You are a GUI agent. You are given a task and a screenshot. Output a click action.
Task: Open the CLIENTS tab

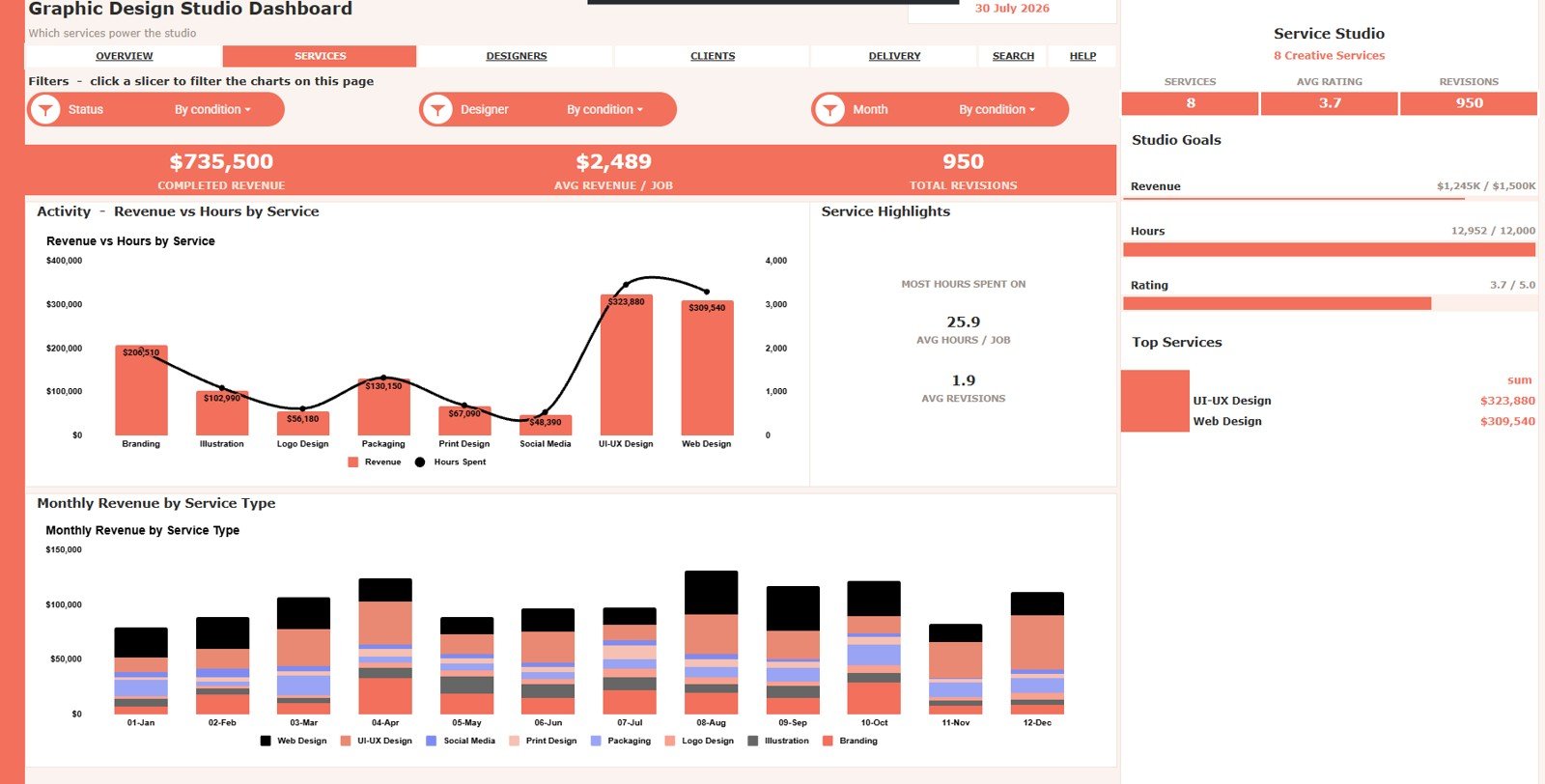coord(713,56)
